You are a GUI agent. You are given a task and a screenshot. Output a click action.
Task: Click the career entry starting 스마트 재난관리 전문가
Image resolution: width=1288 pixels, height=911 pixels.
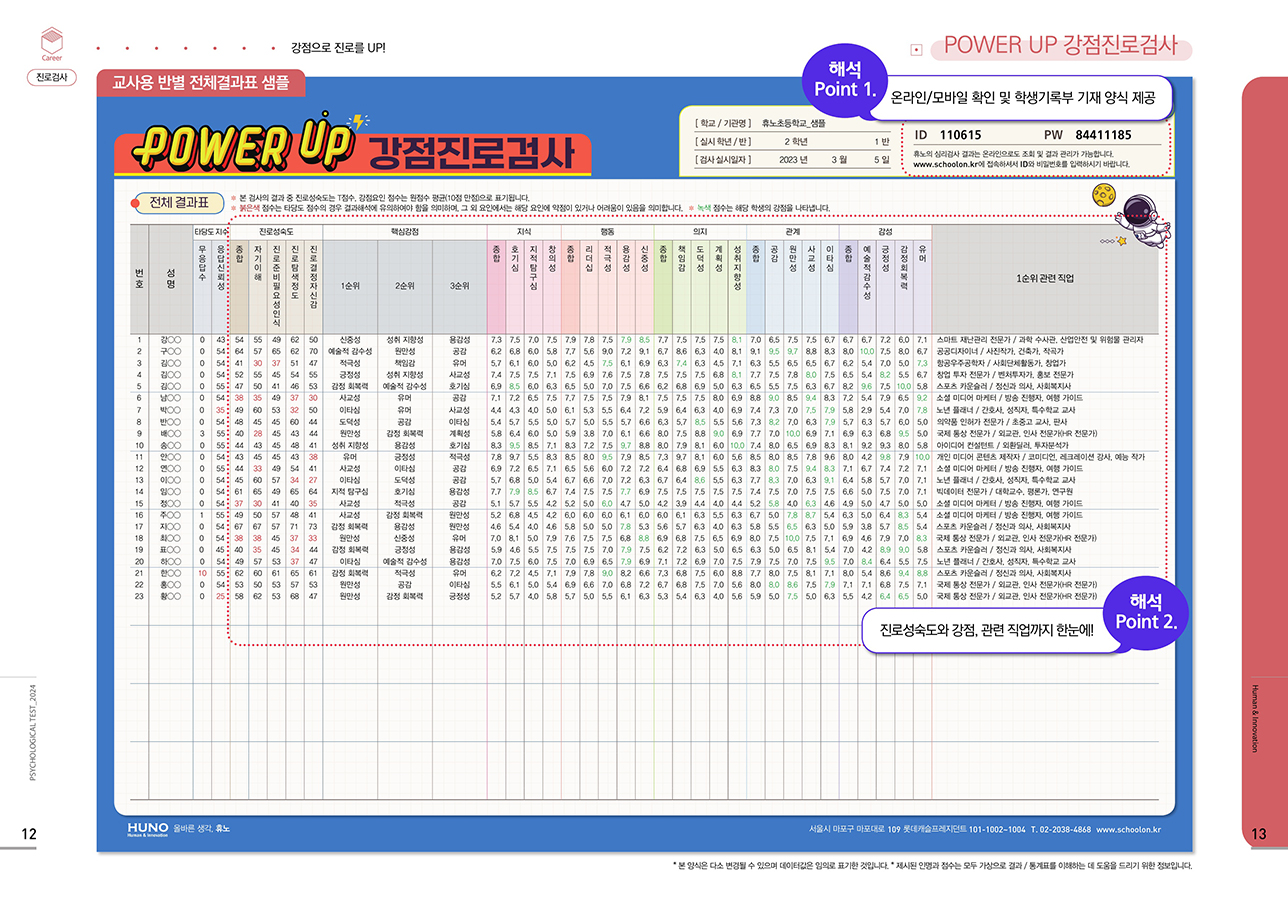click(x=1040, y=340)
